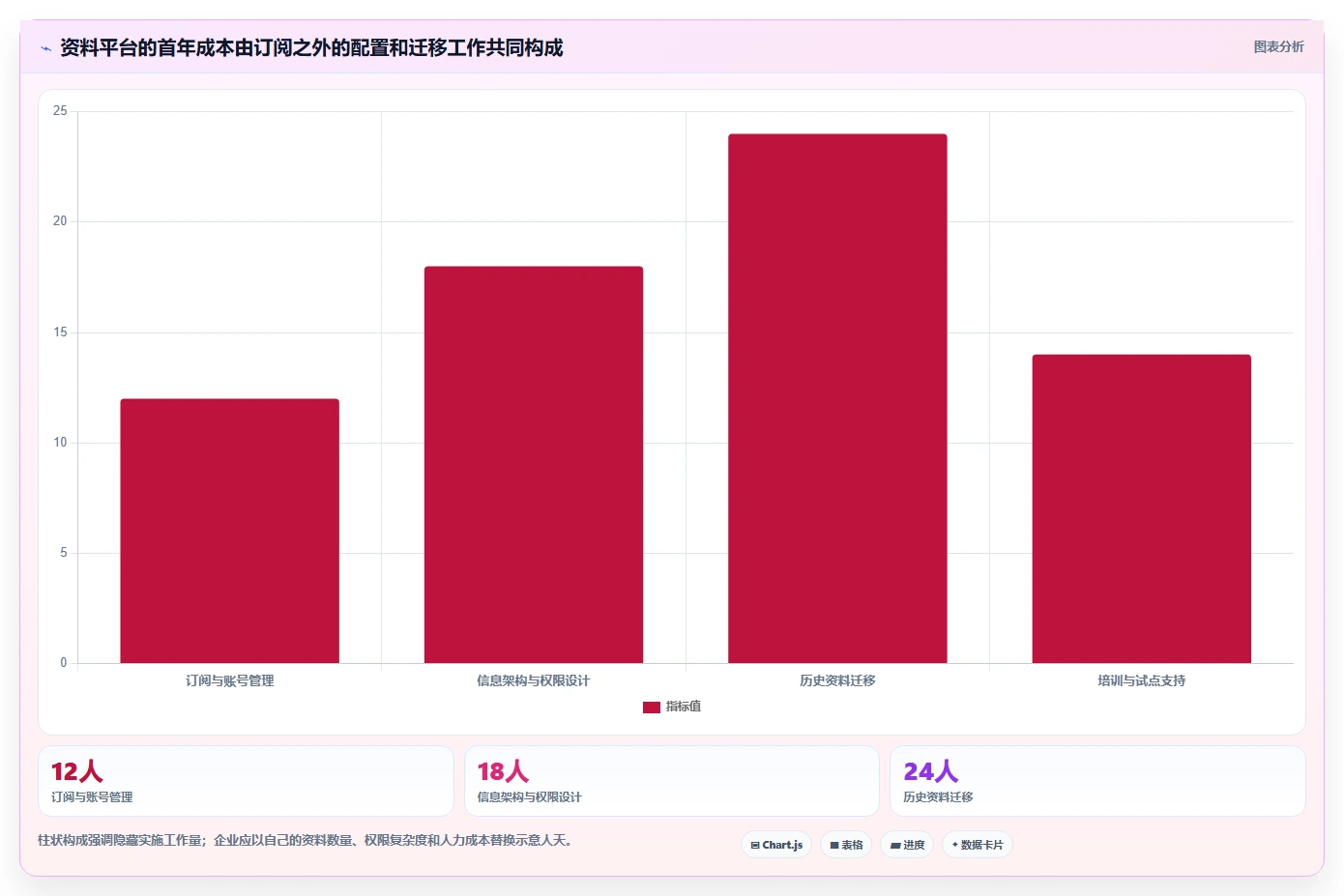Image resolution: width=1344 pixels, height=896 pixels.
Task: Click the y-axis value 15
Action: [60, 332]
